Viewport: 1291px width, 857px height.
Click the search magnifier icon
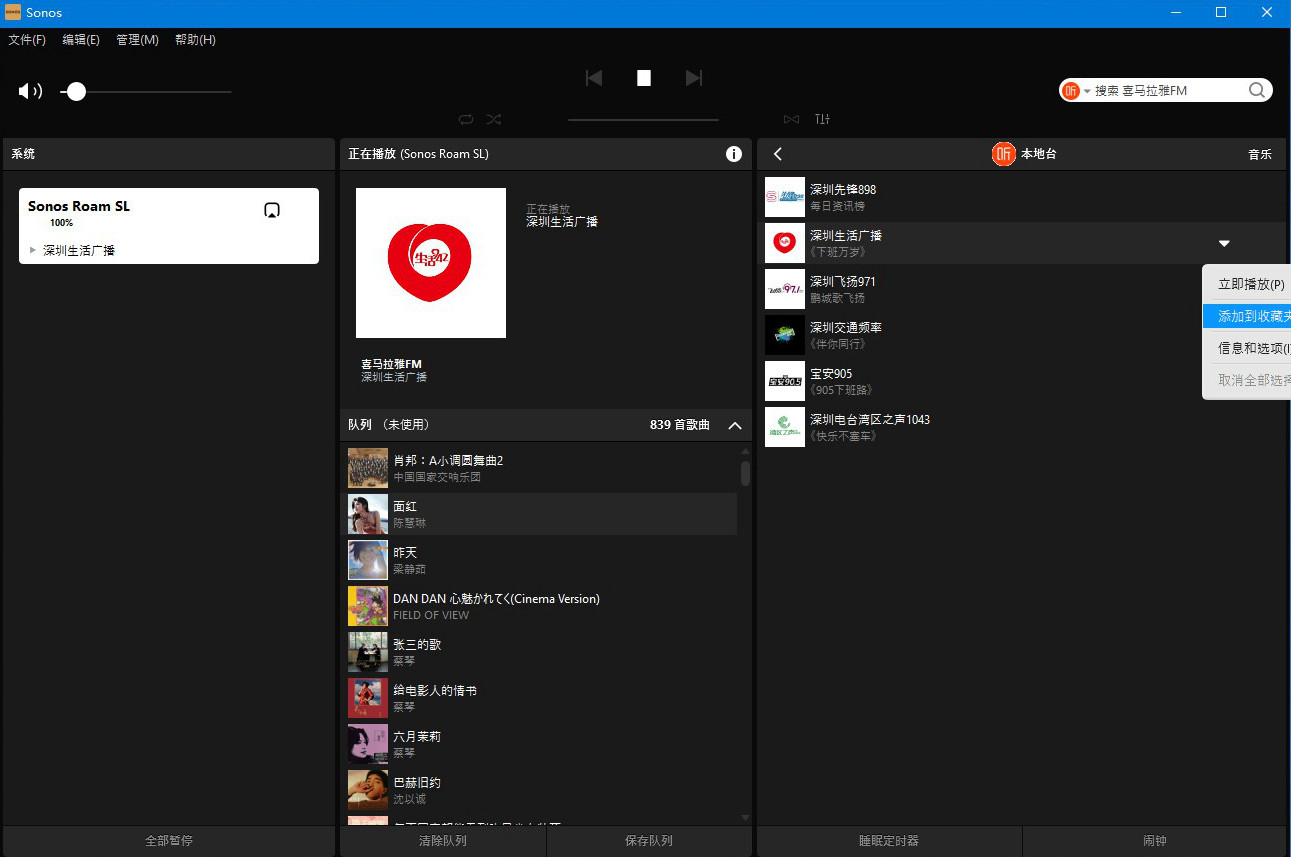pyautogui.click(x=1256, y=89)
